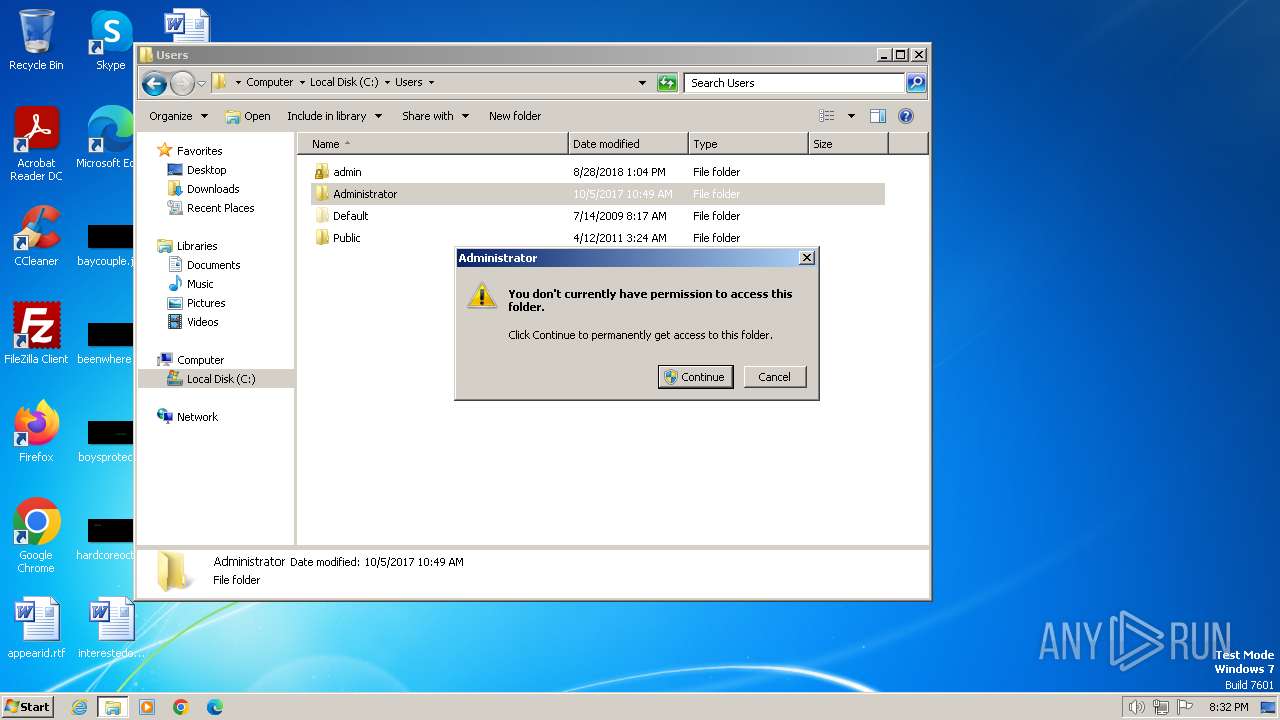The image size is (1280, 720).
Task: Click Libraries in the navigation pane
Action: point(197,246)
